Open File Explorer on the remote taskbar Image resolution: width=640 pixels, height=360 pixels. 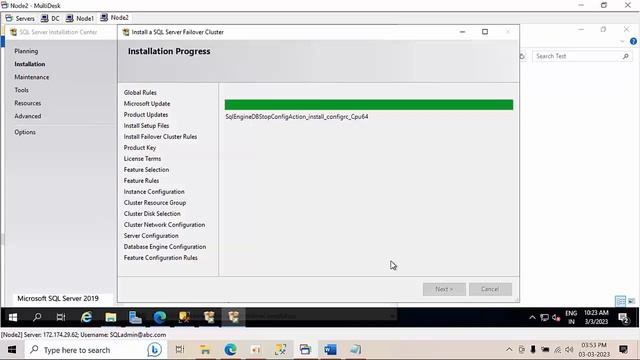(x=111, y=317)
